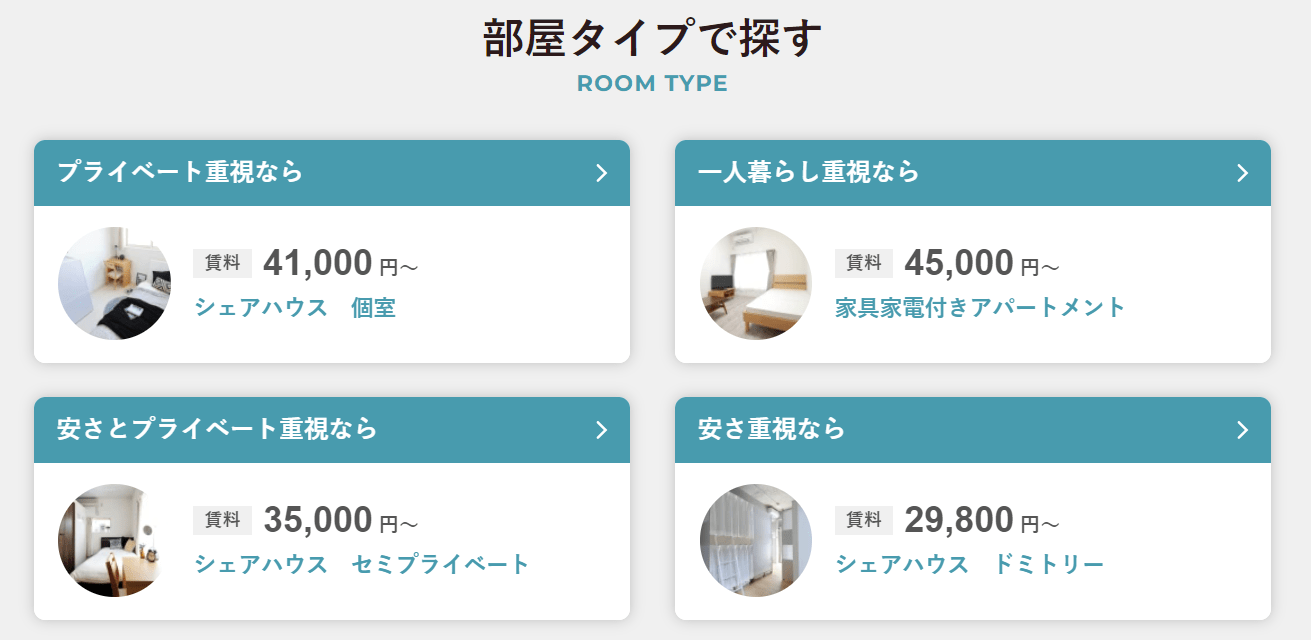Select the 安さ重視なら header bar

point(973,430)
